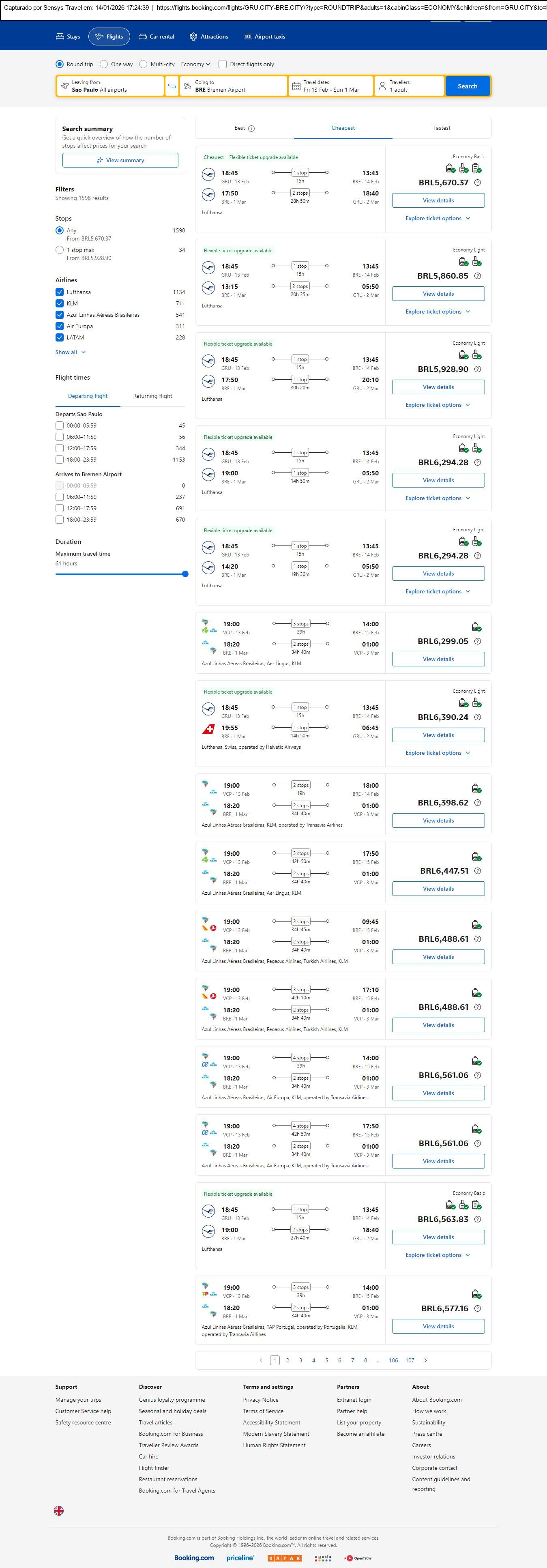Screen dimensions: 547x1568
Task: Click View summary button in Search summary
Action: [x=120, y=160]
